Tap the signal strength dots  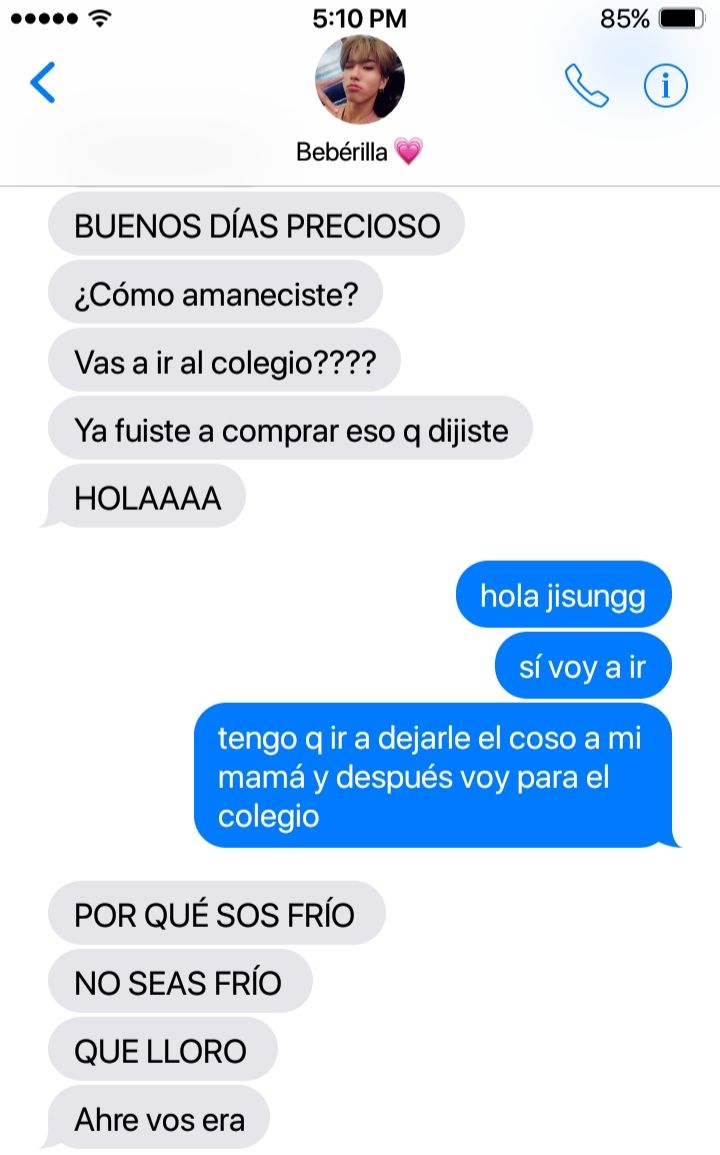tap(43, 18)
